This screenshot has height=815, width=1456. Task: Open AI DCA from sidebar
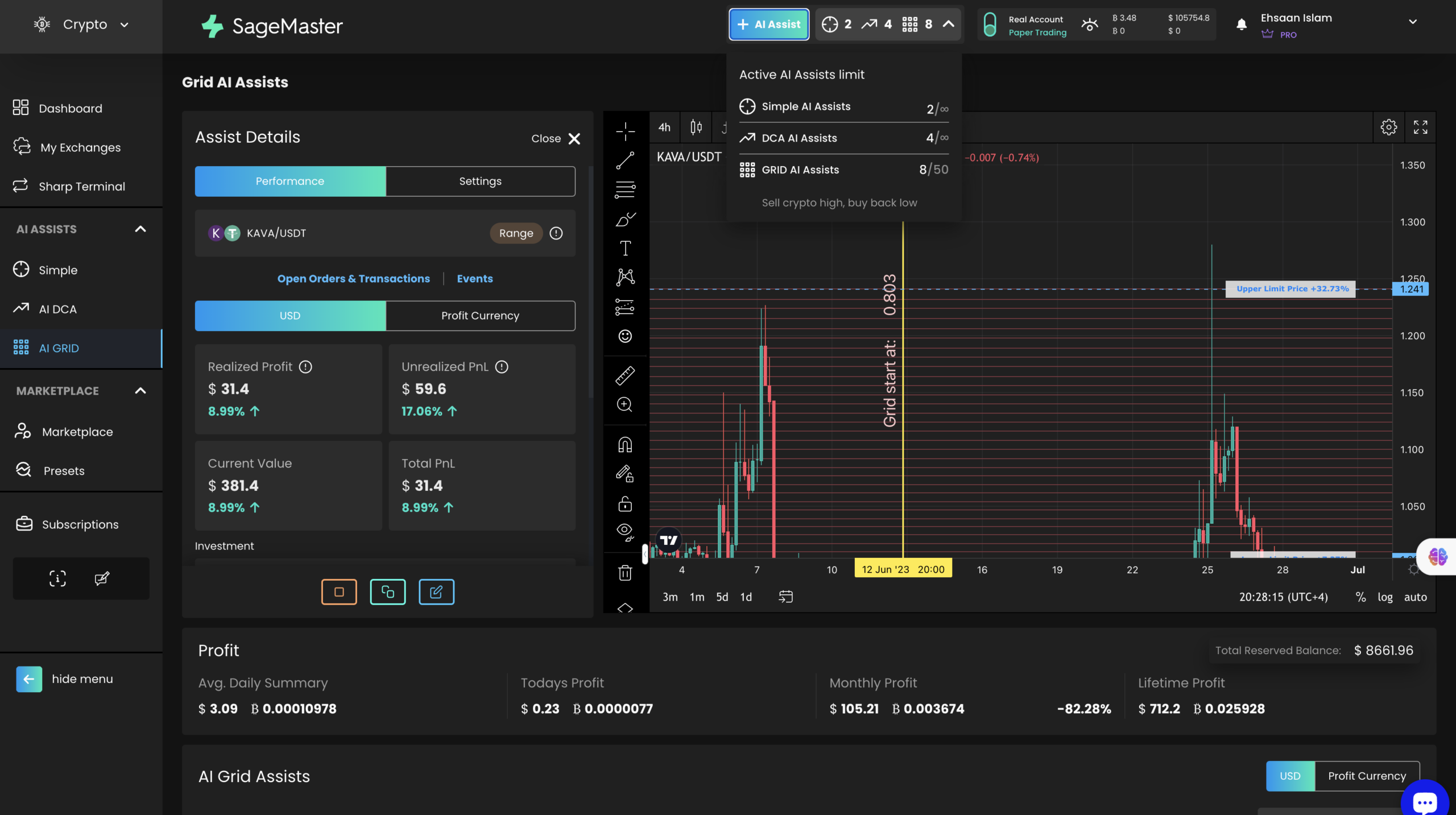57,309
